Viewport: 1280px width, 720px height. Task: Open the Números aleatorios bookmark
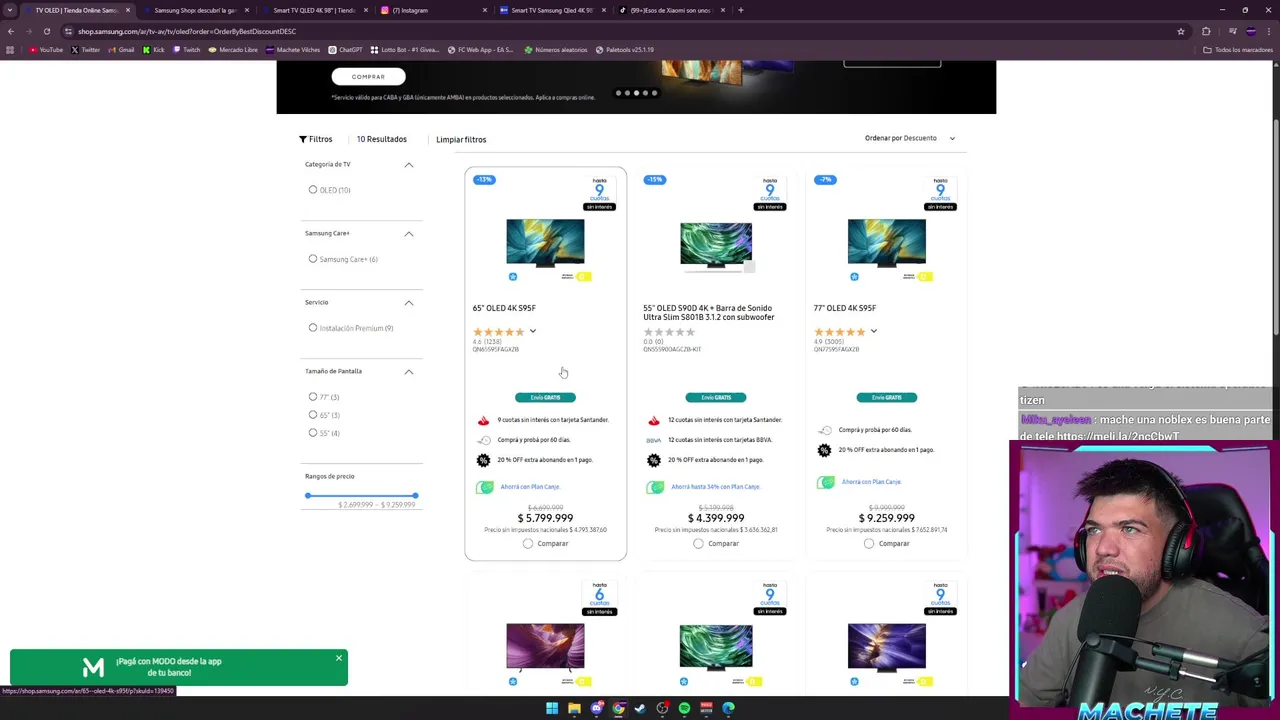pos(555,50)
